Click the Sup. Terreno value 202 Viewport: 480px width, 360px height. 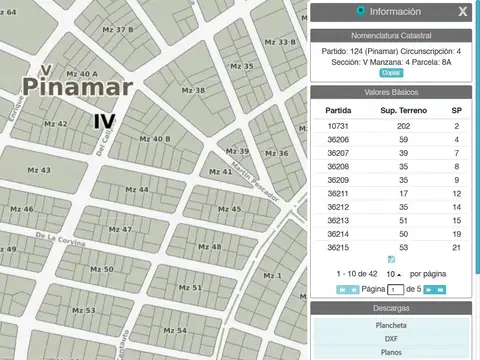pos(403,126)
